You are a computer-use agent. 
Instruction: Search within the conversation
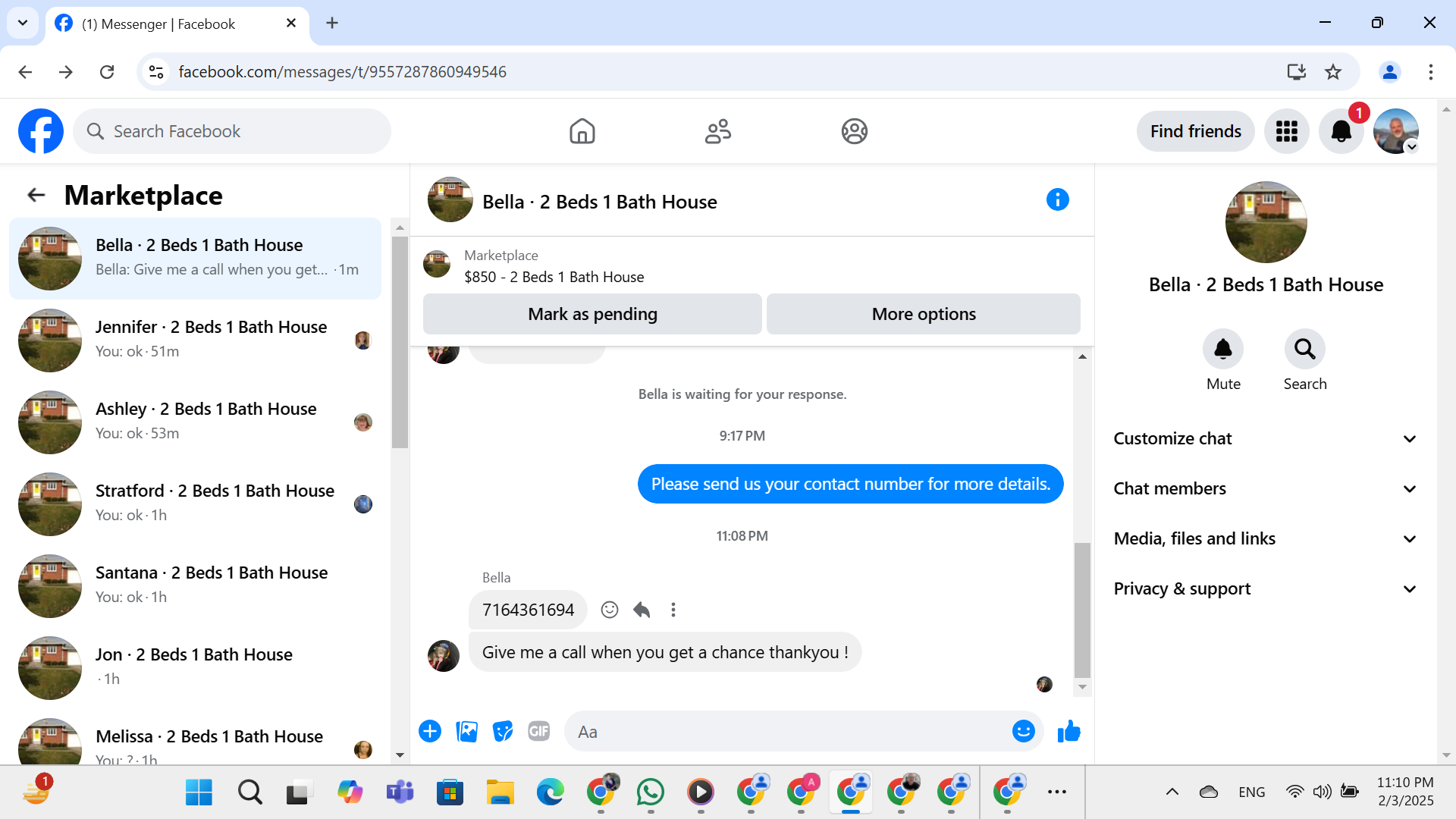click(x=1304, y=349)
